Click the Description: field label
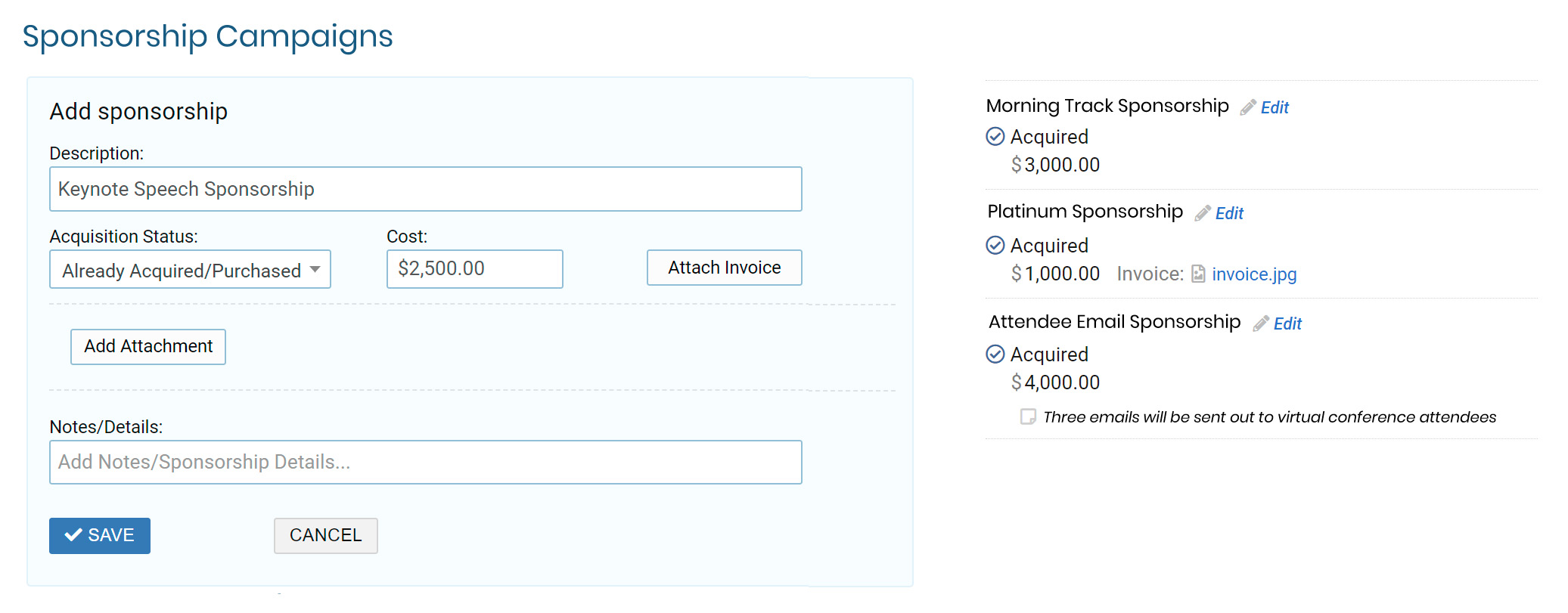The height and width of the screenshot is (613, 1568). pyautogui.click(x=97, y=153)
